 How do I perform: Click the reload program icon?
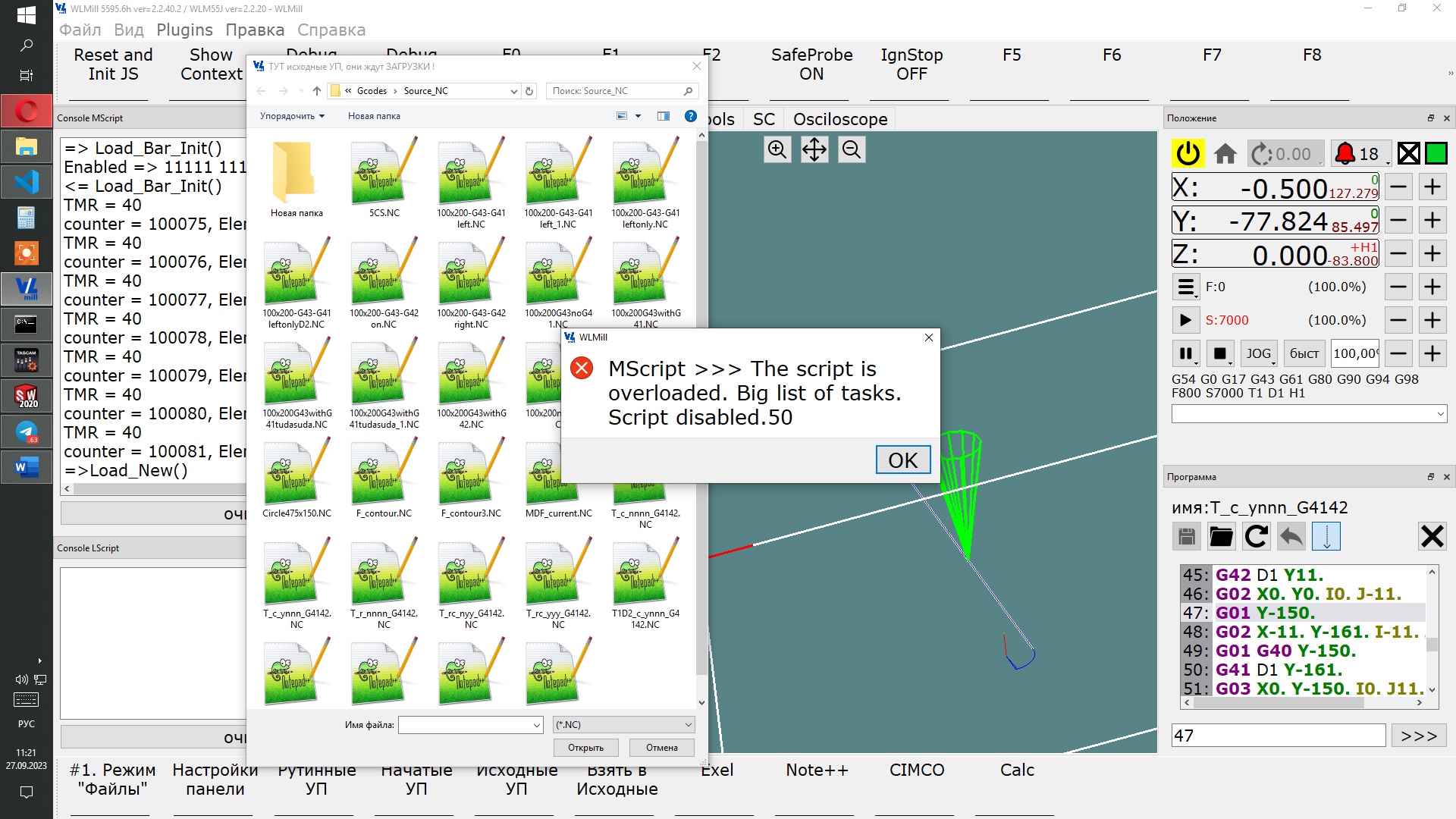tap(1257, 536)
